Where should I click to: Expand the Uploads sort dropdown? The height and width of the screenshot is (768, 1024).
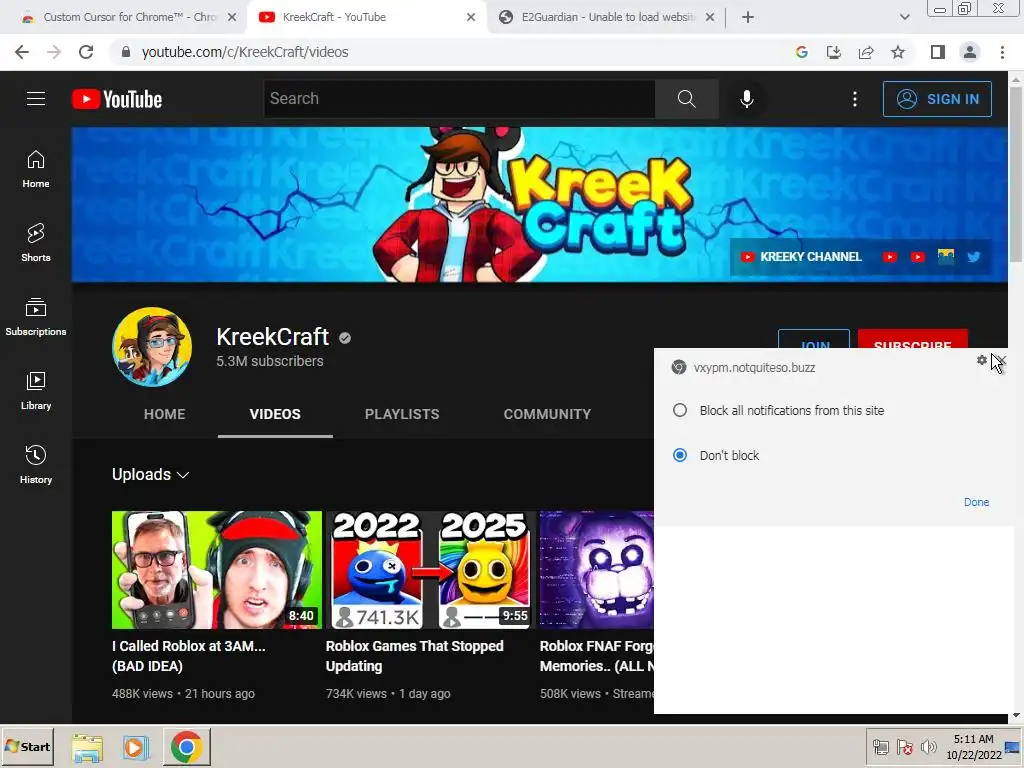(x=150, y=475)
